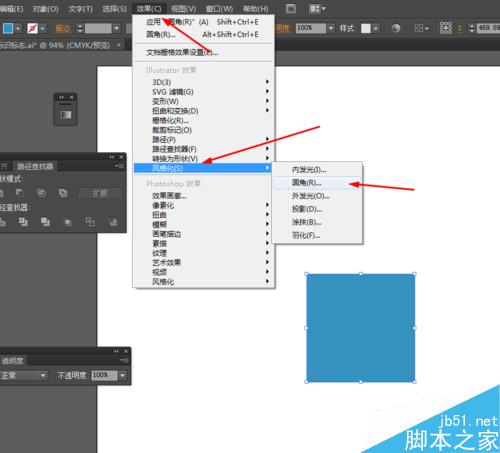Choose 栅格化(R)... in effect menu

(x=203, y=120)
